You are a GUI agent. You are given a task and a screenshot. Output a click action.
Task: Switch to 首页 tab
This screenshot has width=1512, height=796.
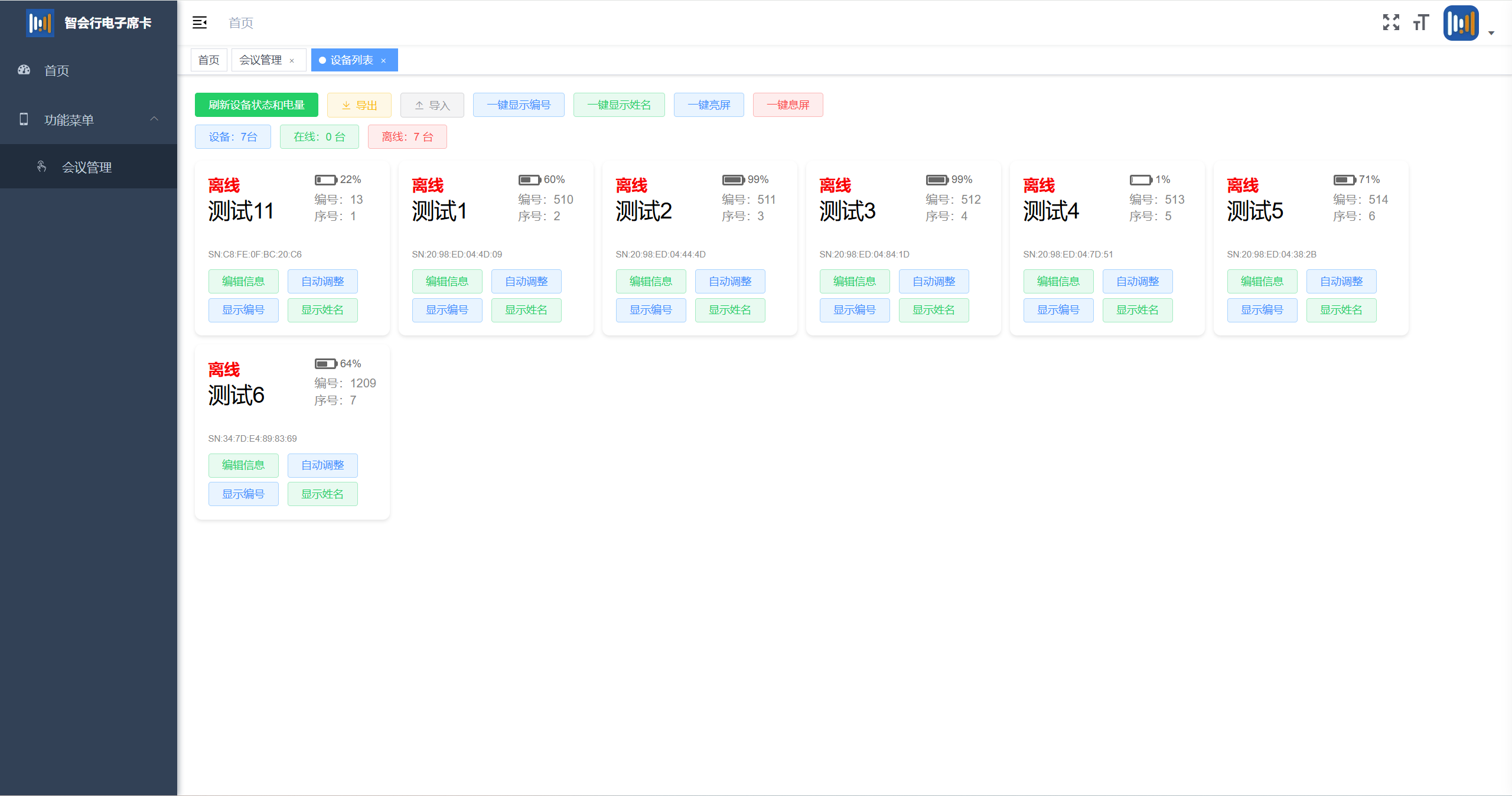pyautogui.click(x=208, y=60)
